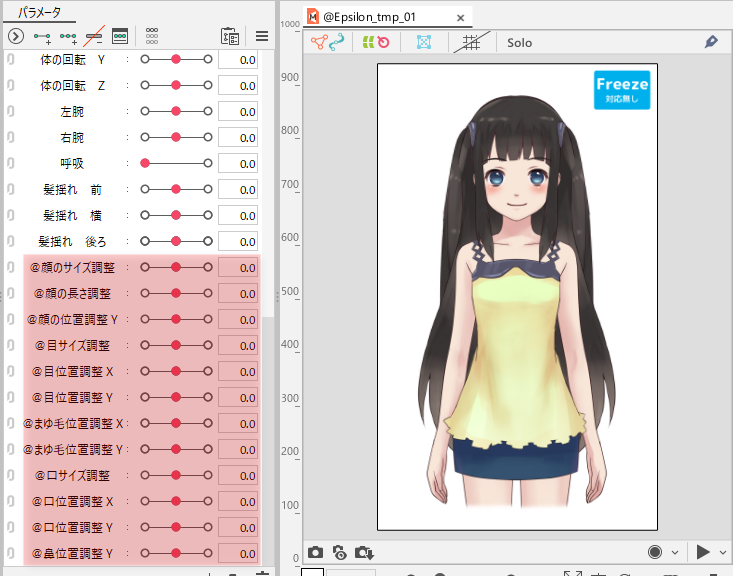The image size is (733, 576).
Task: Select the teal curved path tool icon
Action: (337, 42)
